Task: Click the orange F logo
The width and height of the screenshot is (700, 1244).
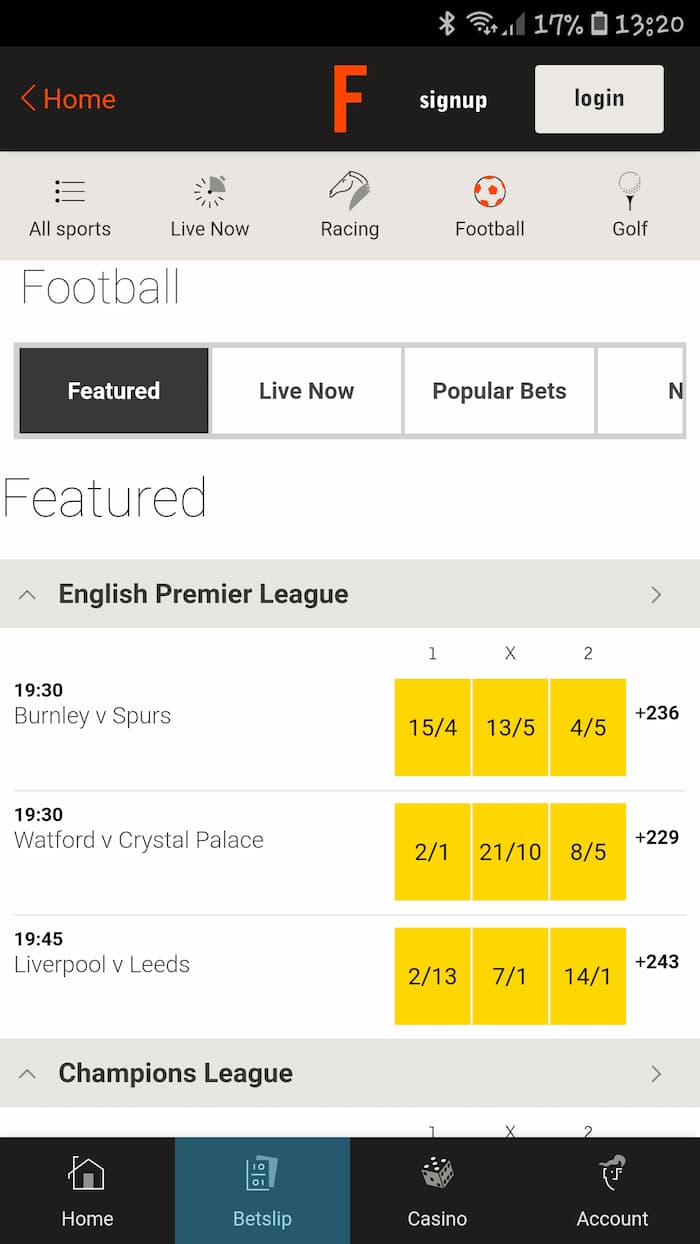Action: [x=350, y=98]
